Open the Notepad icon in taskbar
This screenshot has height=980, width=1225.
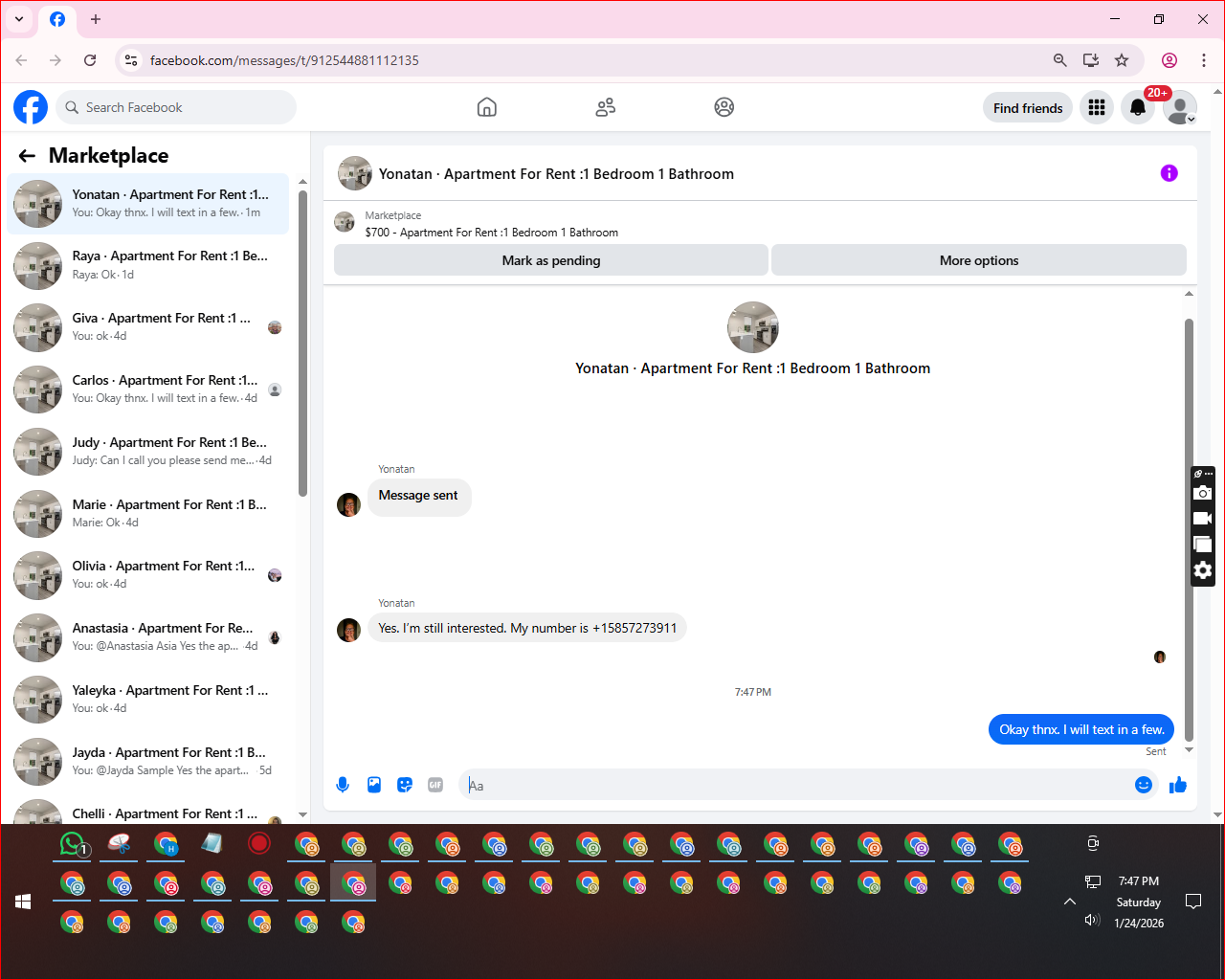(212, 844)
